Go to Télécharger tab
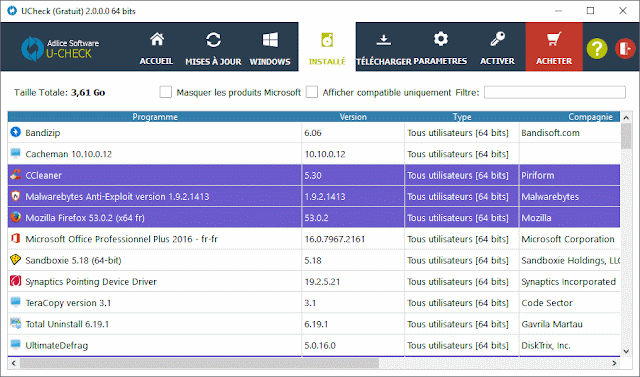The width and height of the screenshot is (640, 377). (384, 48)
